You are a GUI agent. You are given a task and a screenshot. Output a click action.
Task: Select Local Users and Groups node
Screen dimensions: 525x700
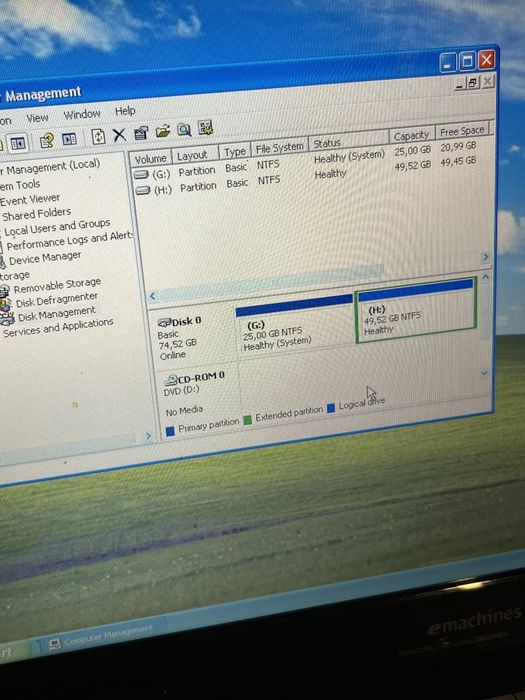(x=57, y=227)
